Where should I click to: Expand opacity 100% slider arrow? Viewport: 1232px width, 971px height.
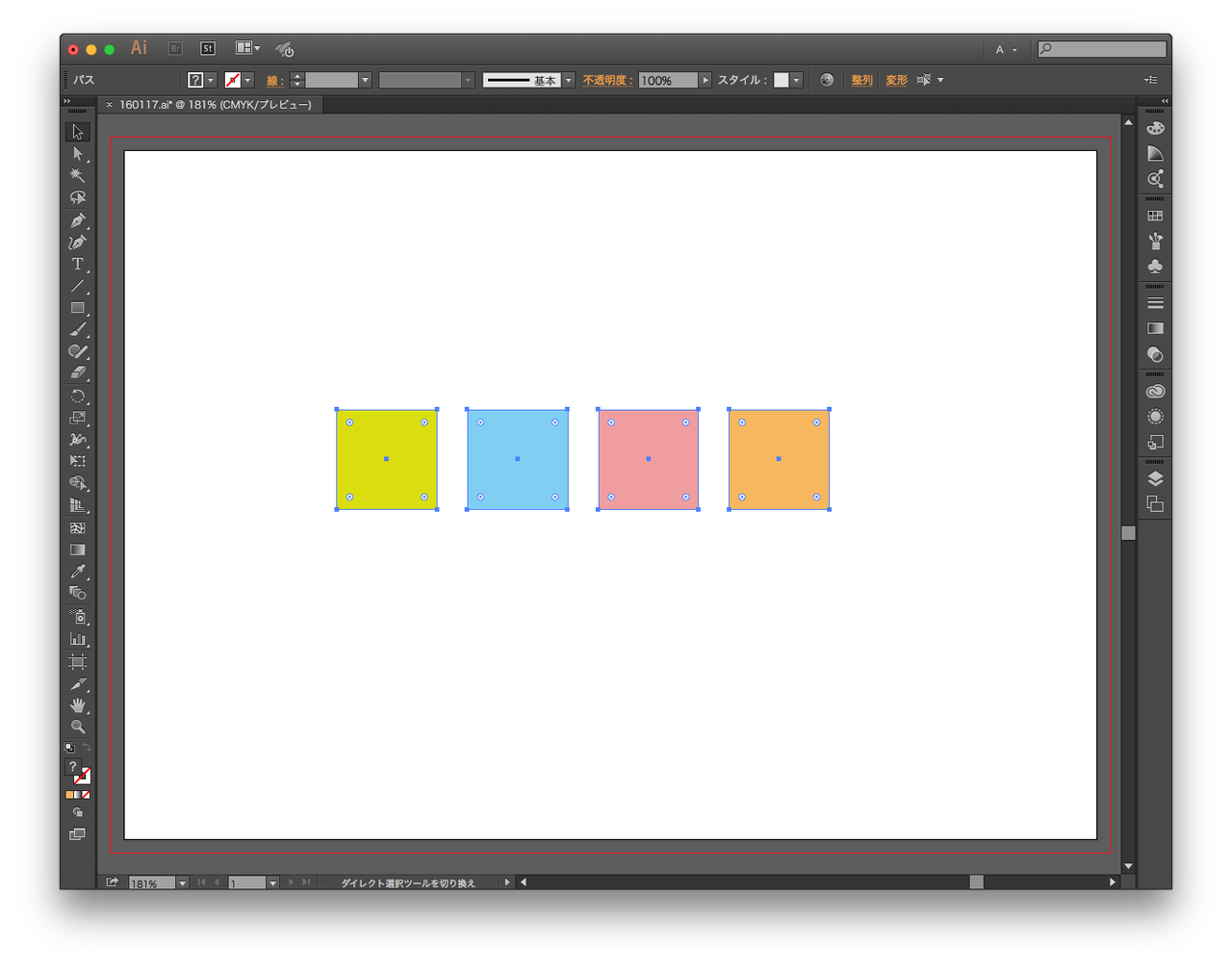pos(706,80)
